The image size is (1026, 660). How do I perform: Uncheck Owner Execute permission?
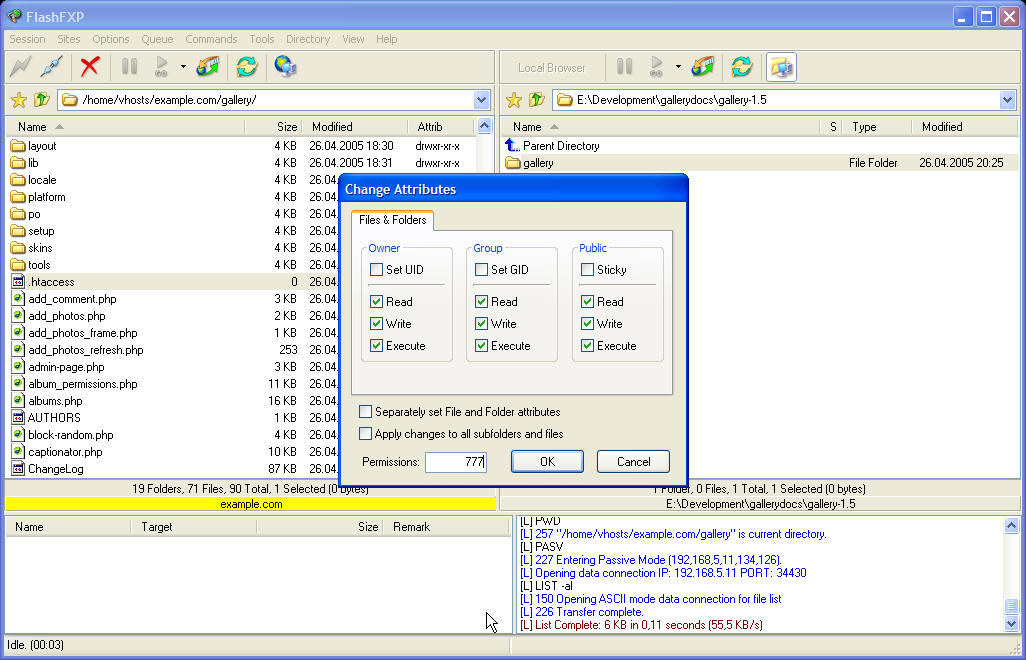(376, 345)
